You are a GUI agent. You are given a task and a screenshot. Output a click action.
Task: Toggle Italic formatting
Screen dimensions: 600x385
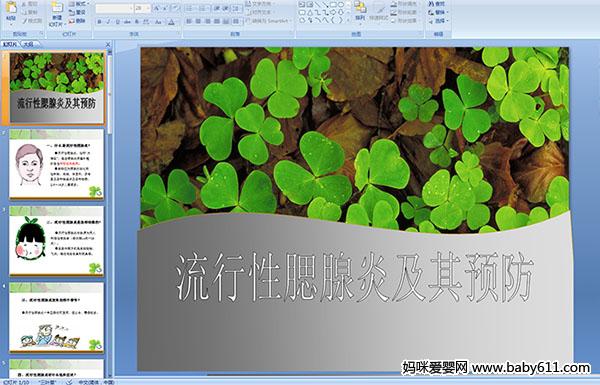point(108,22)
